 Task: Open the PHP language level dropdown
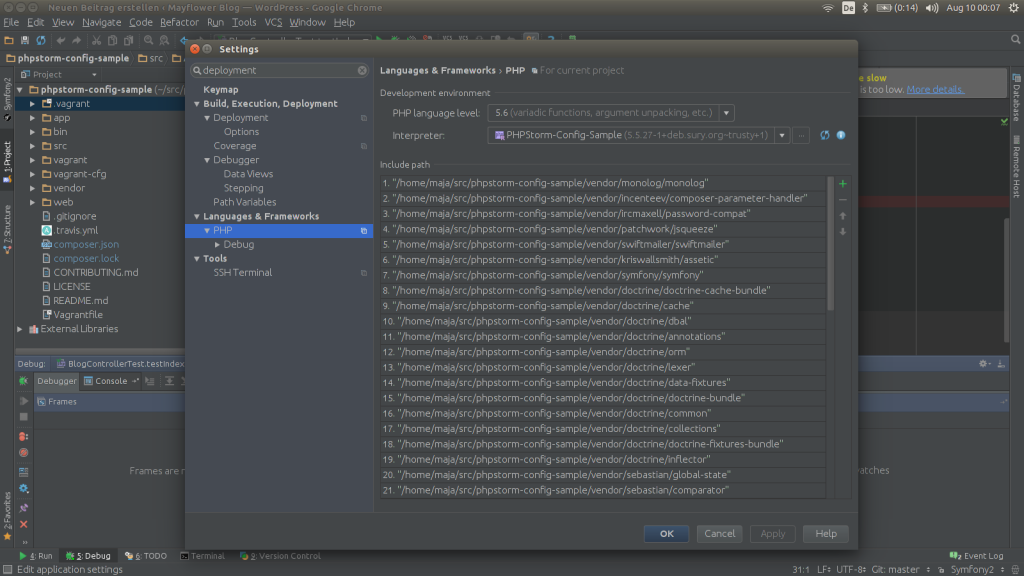[x=726, y=113]
